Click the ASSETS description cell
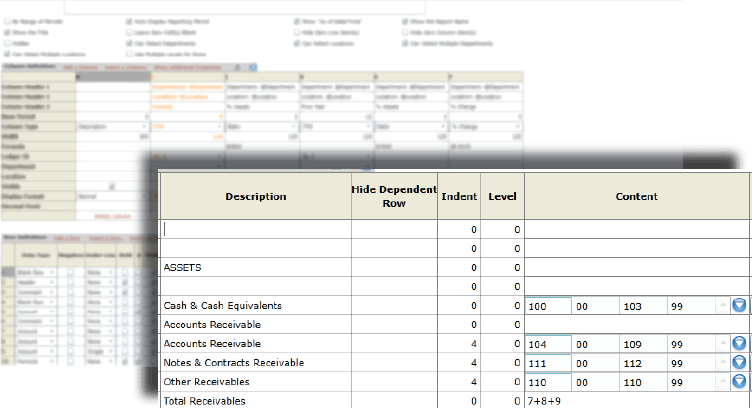Image resolution: width=752 pixels, height=411 pixels. [x=256, y=267]
